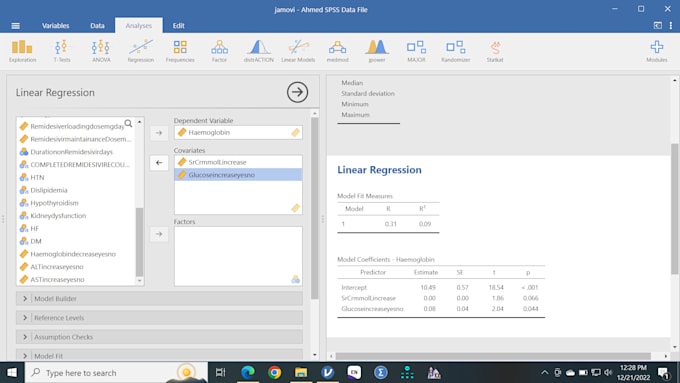Switch to the Edit tab
680x383 pixels.
(179, 26)
